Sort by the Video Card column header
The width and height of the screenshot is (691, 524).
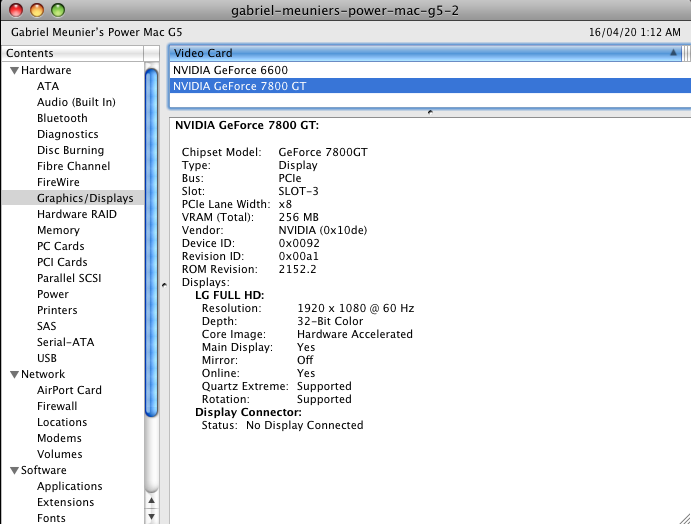[x=425, y=53]
